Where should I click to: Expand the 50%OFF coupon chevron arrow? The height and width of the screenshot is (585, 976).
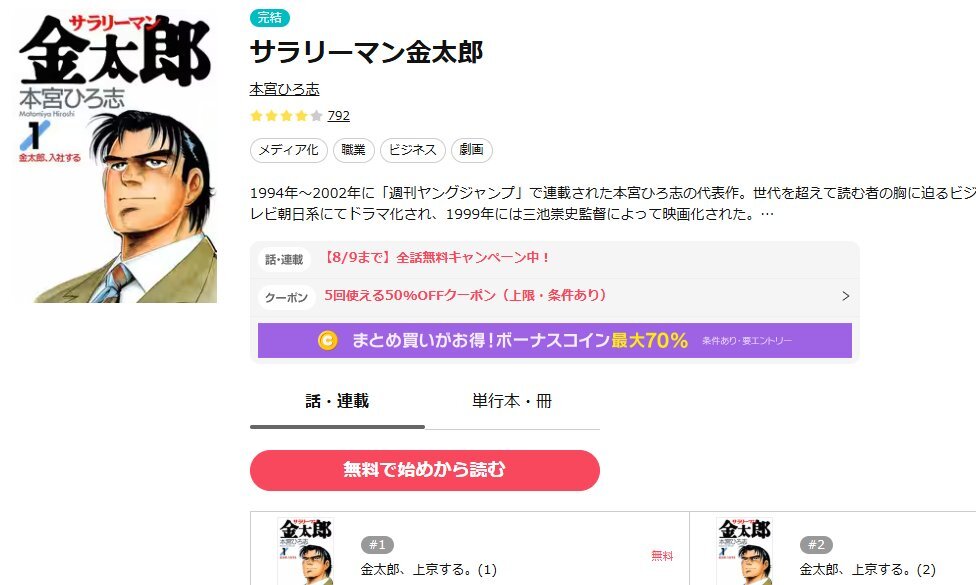pyautogui.click(x=845, y=296)
